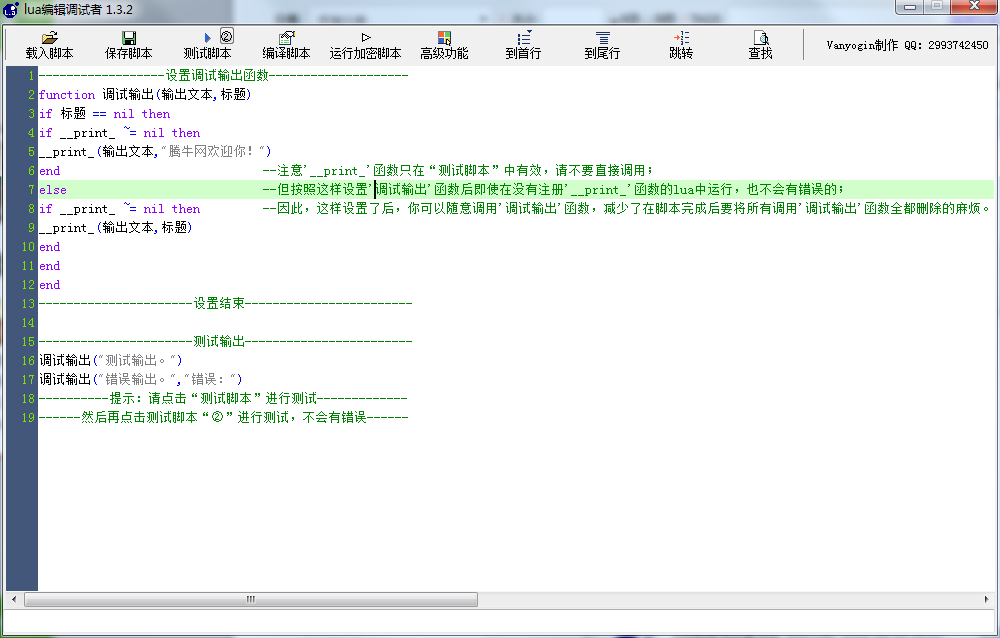Click the 跳转 go-to-line icon
This screenshot has width=1000, height=638.
pyautogui.click(x=682, y=38)
